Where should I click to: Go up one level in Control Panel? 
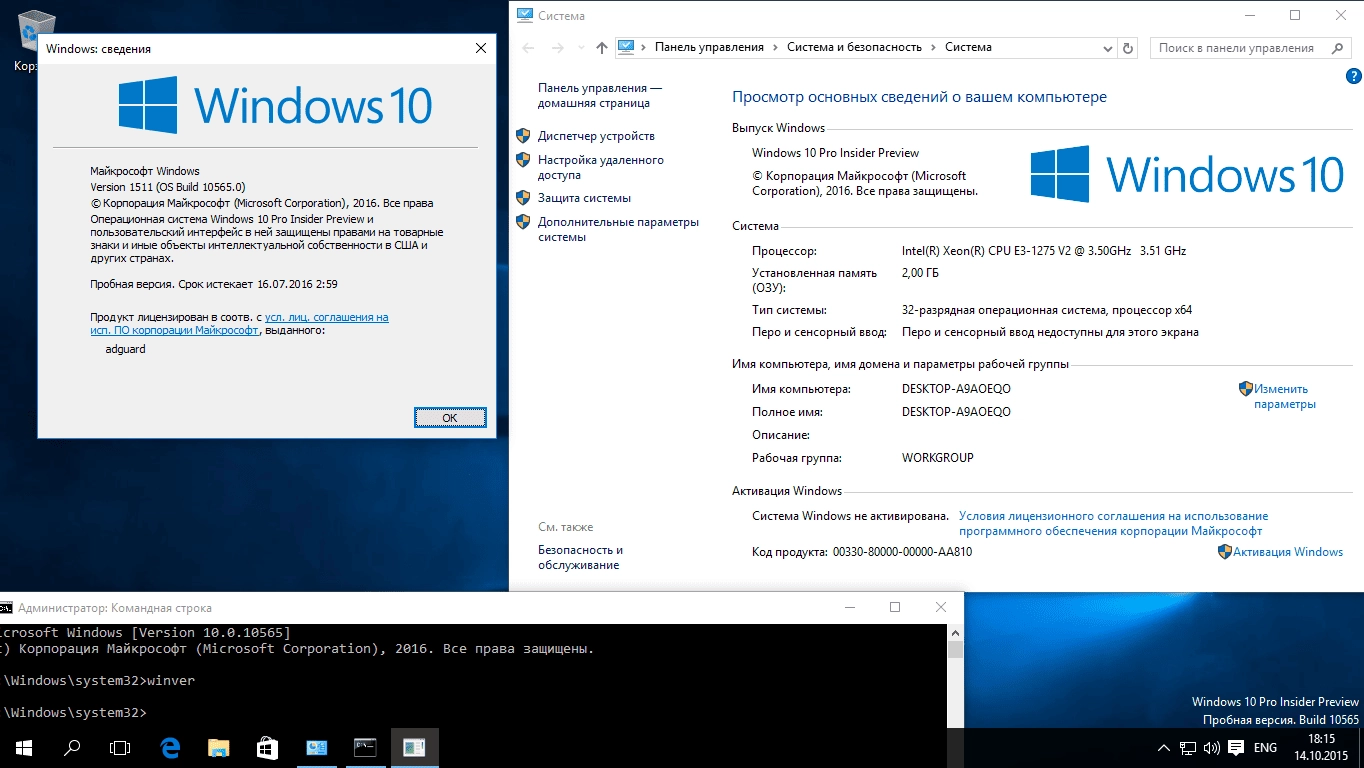[x=601, y=48]
